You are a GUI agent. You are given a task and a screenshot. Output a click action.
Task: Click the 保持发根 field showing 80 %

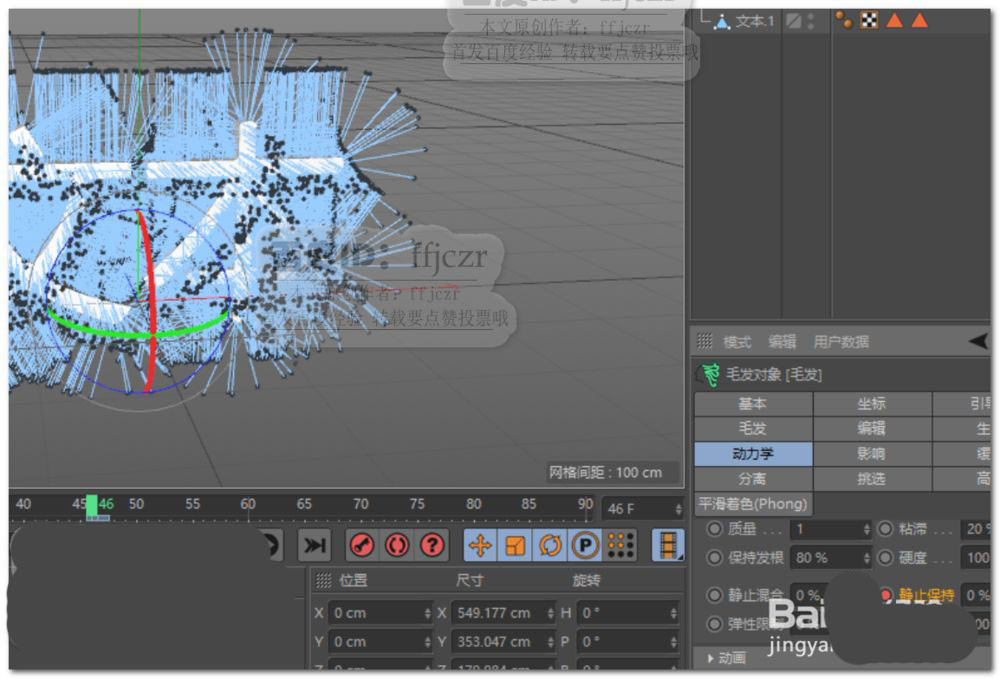[x=830, y=558]
